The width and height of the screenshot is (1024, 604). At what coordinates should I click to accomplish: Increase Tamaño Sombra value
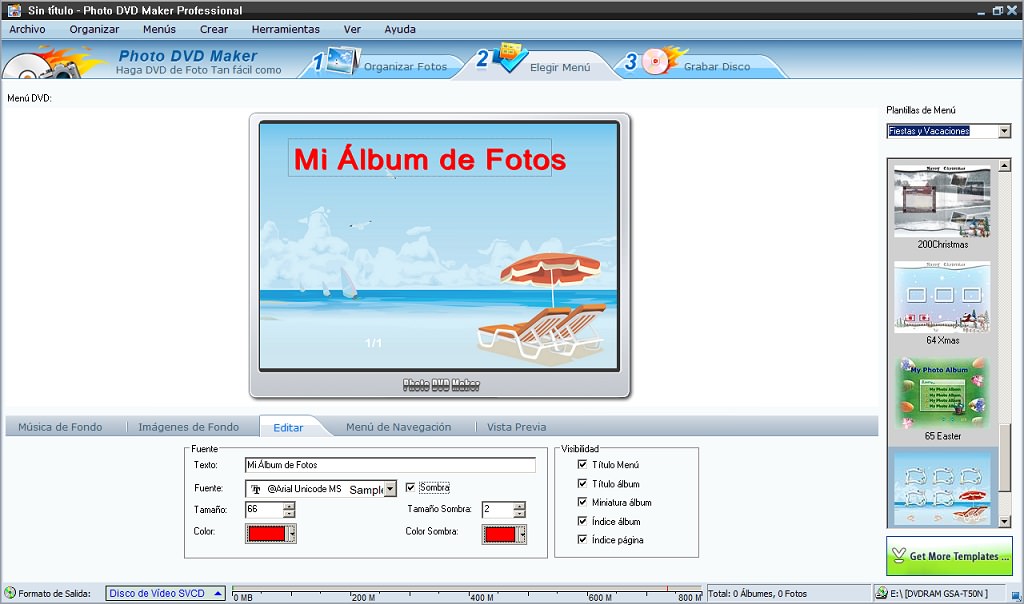[x=519, y=506]
